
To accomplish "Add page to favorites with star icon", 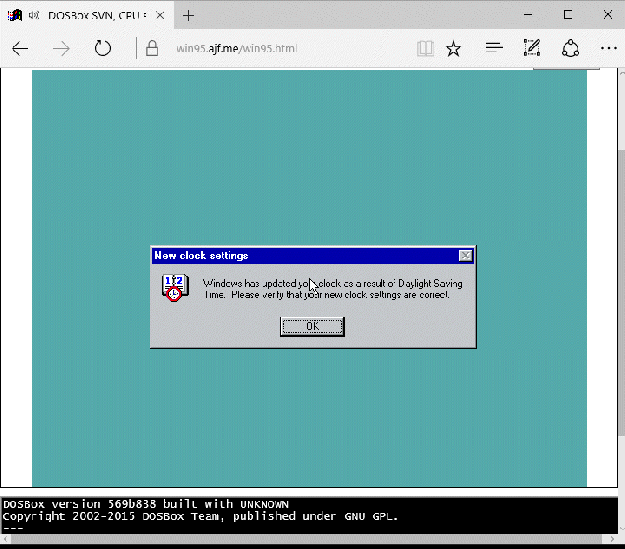I will (x=453, y=49).
